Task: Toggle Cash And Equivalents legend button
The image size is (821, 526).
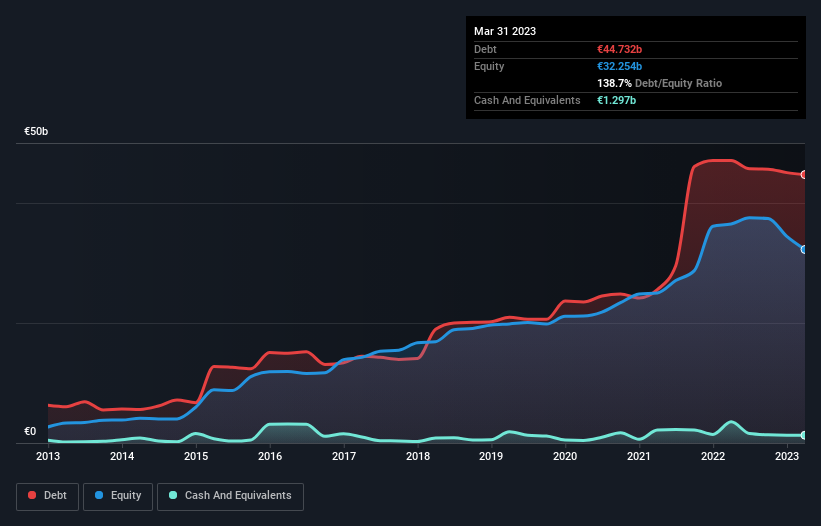Action: [x=230, y=496]
